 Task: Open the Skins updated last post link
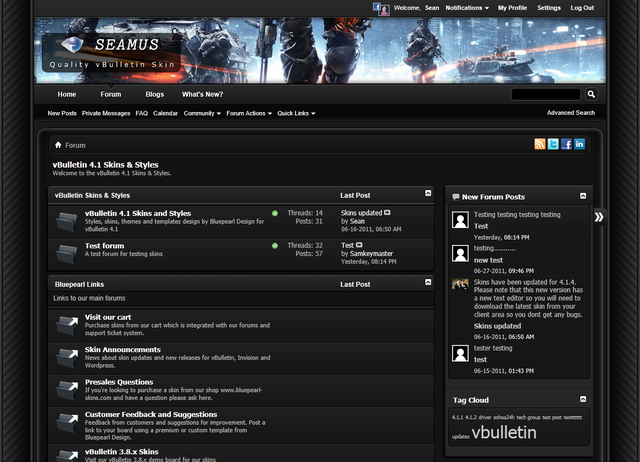361,213
